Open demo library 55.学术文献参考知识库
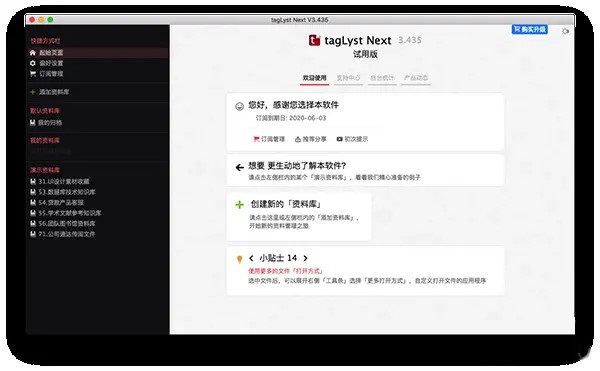The image size is (600, 371). coord(65,213)
